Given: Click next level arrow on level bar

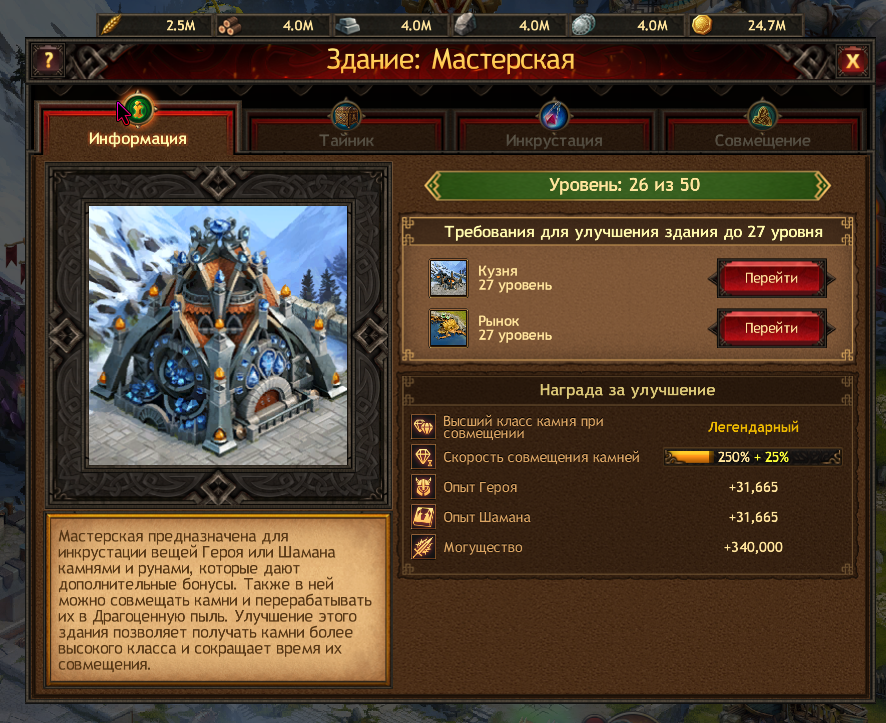Looking at the screenshot, I should point(822,185).
